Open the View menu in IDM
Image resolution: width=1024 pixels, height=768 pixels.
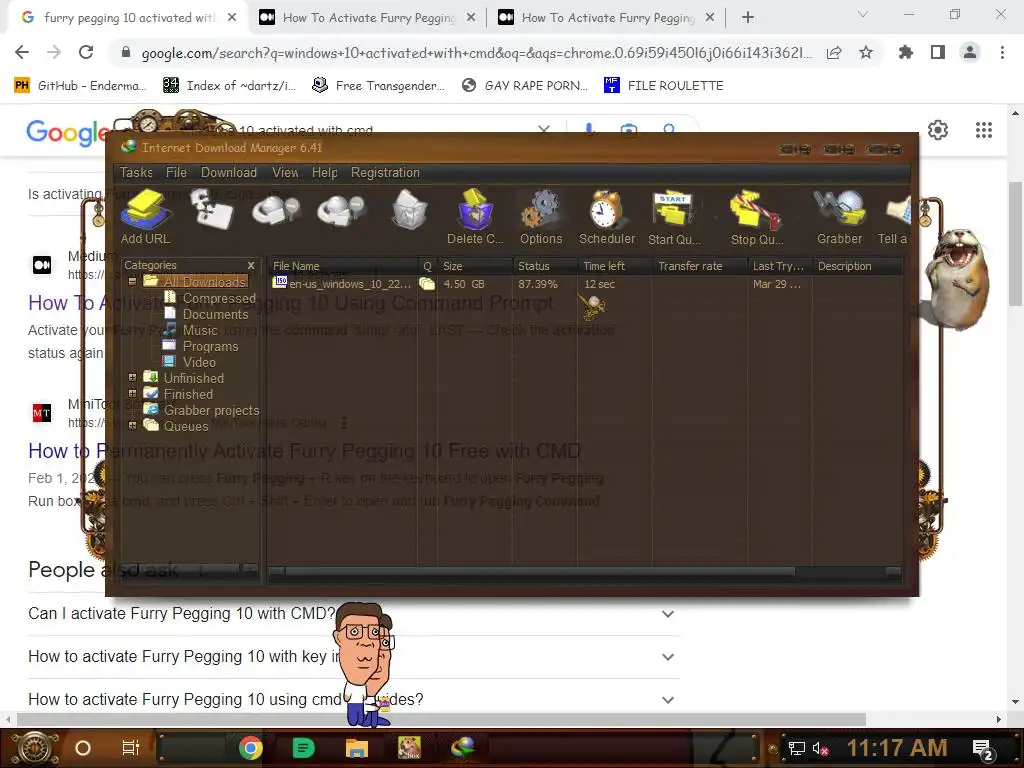point(285,172)
